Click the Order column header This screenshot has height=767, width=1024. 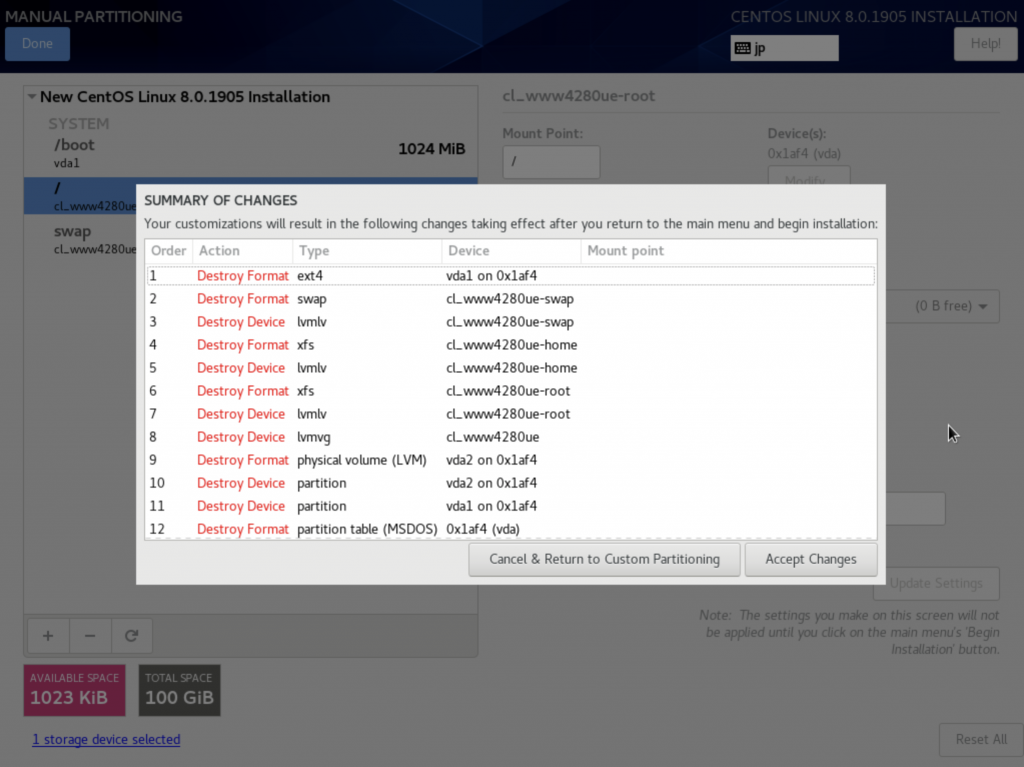[168, 251]
